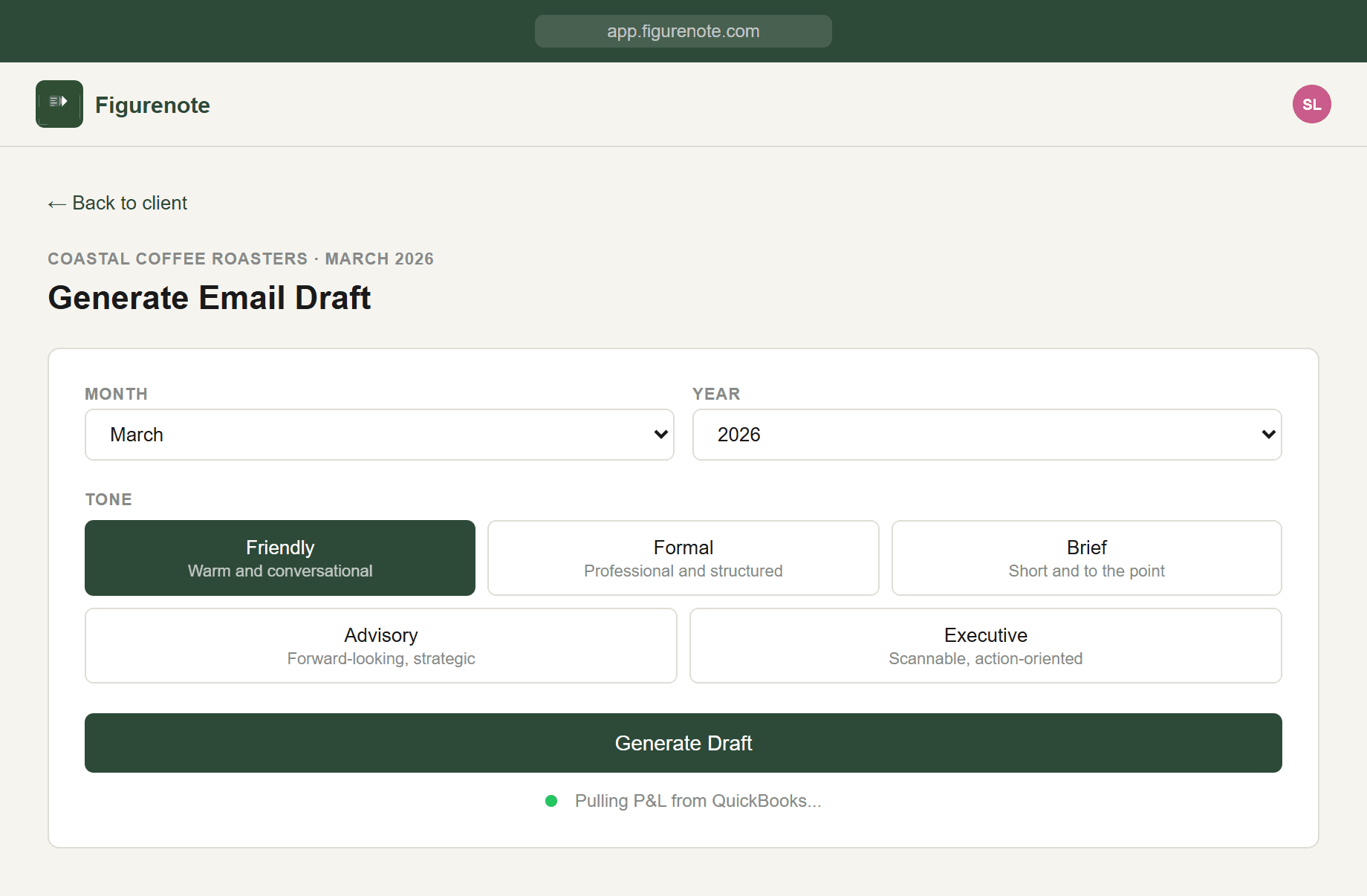Click the Pulling P&L from QuickBooks status text
Screen dimensions: 1367x896
coord(698,801)
